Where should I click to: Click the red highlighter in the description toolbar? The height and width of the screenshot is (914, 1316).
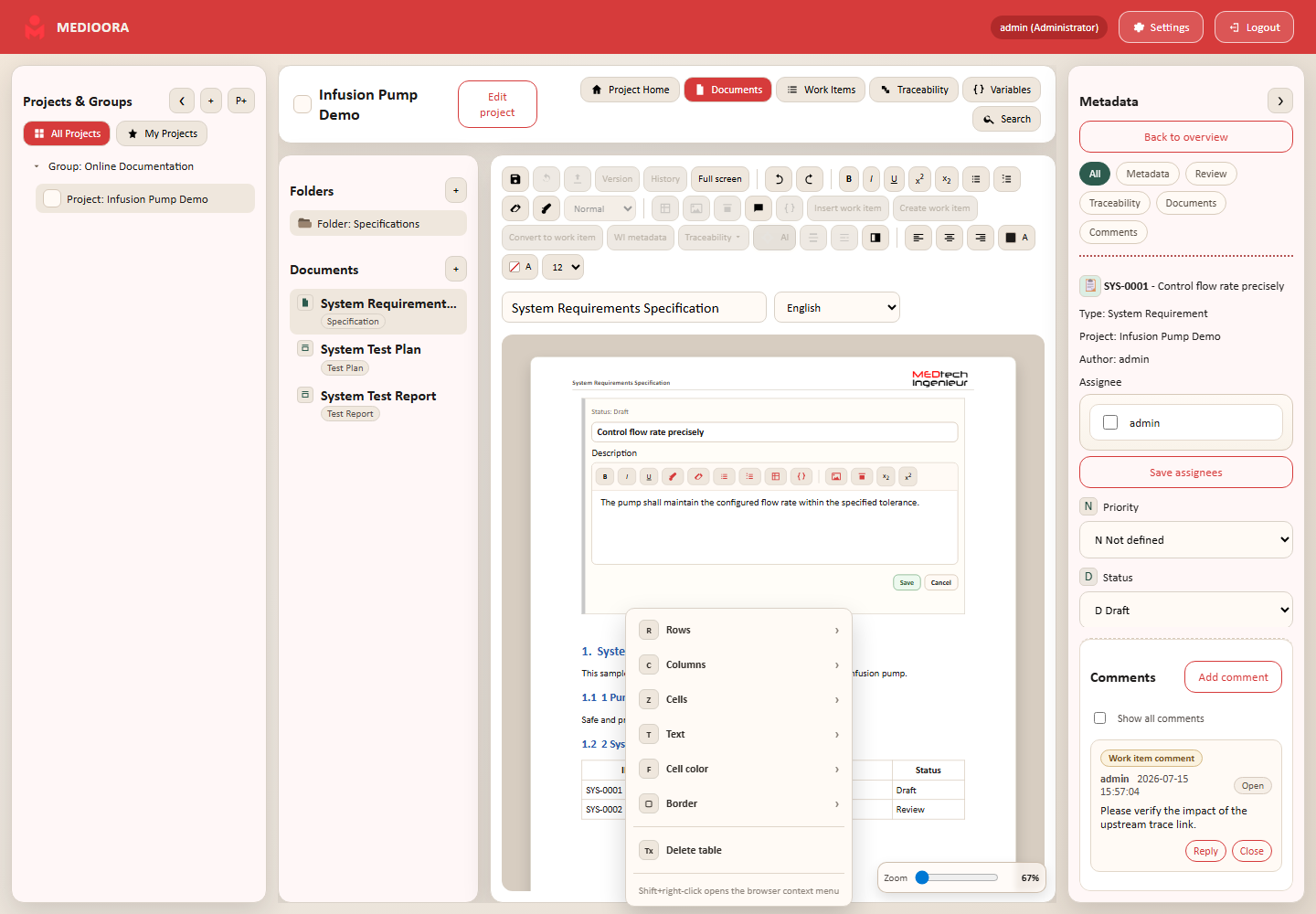click(x=673, y=476)
